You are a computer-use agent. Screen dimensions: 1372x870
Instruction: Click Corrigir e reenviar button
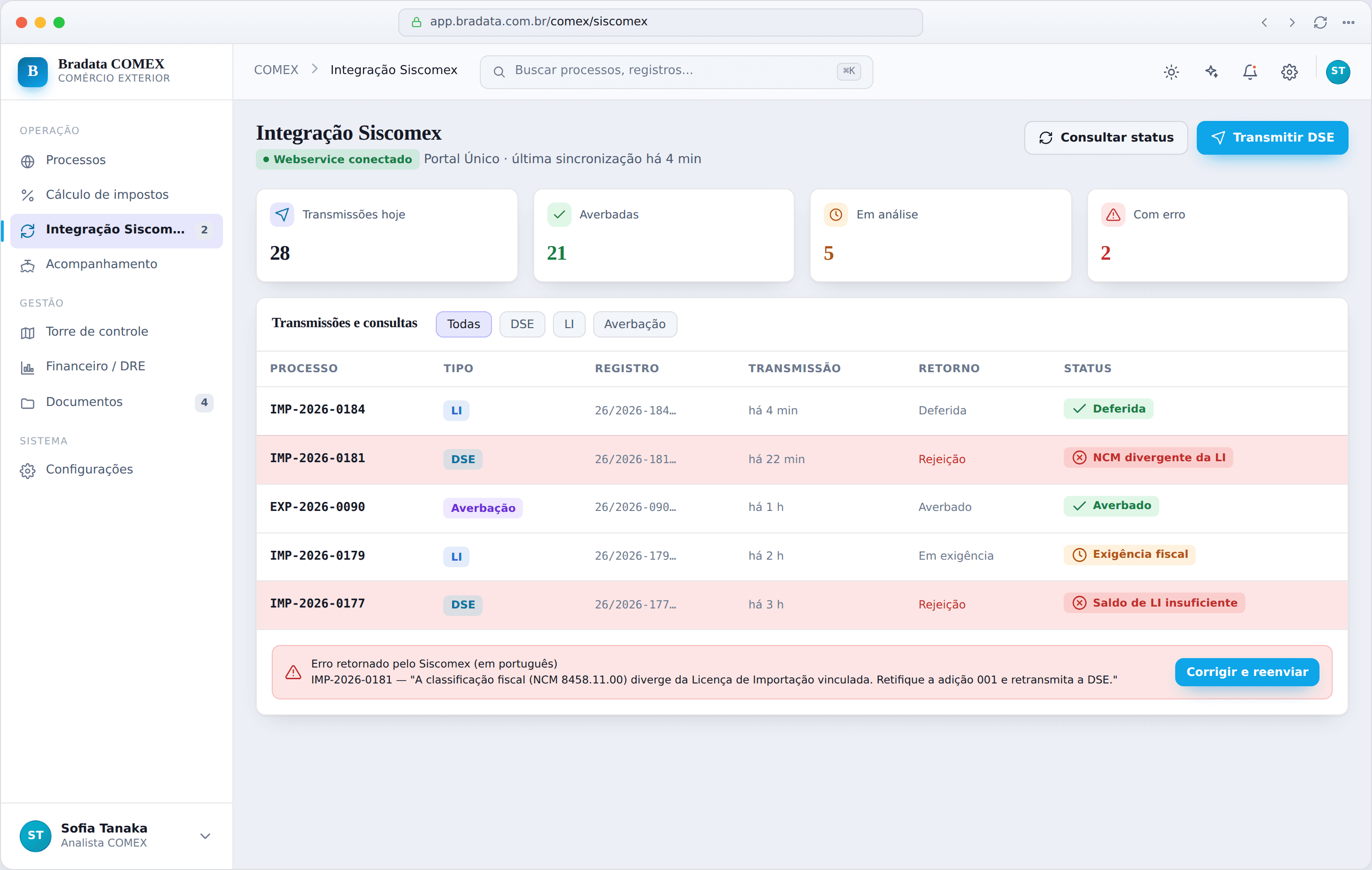click(x=1246, y=672)
